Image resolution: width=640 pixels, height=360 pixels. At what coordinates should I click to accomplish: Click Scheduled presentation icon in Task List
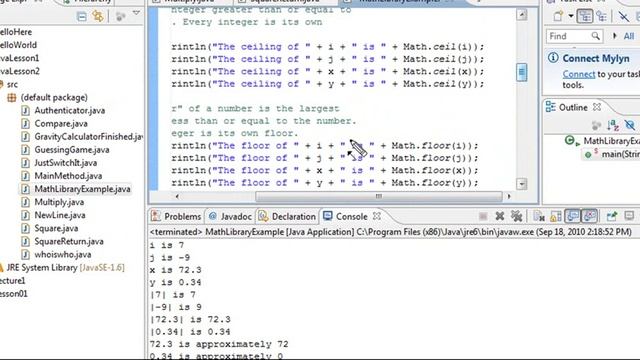tap(601, 16)
